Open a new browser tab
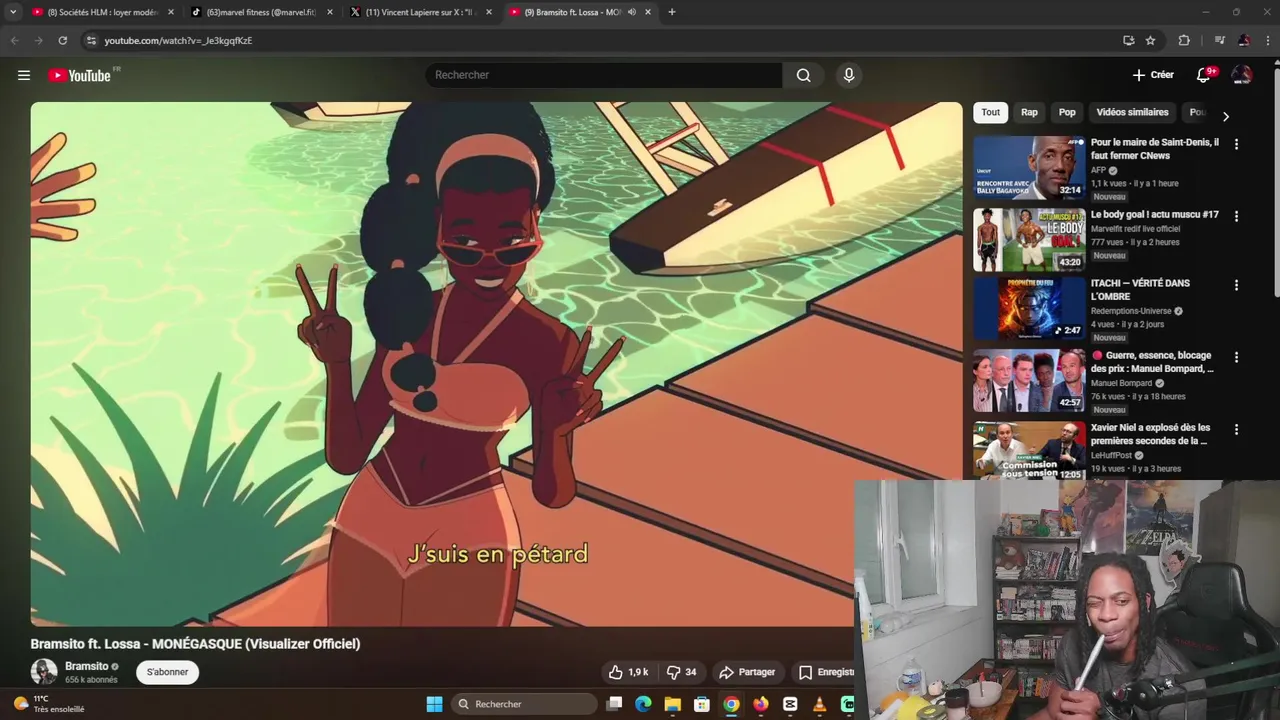1280x720 pixels. (672, 12)
